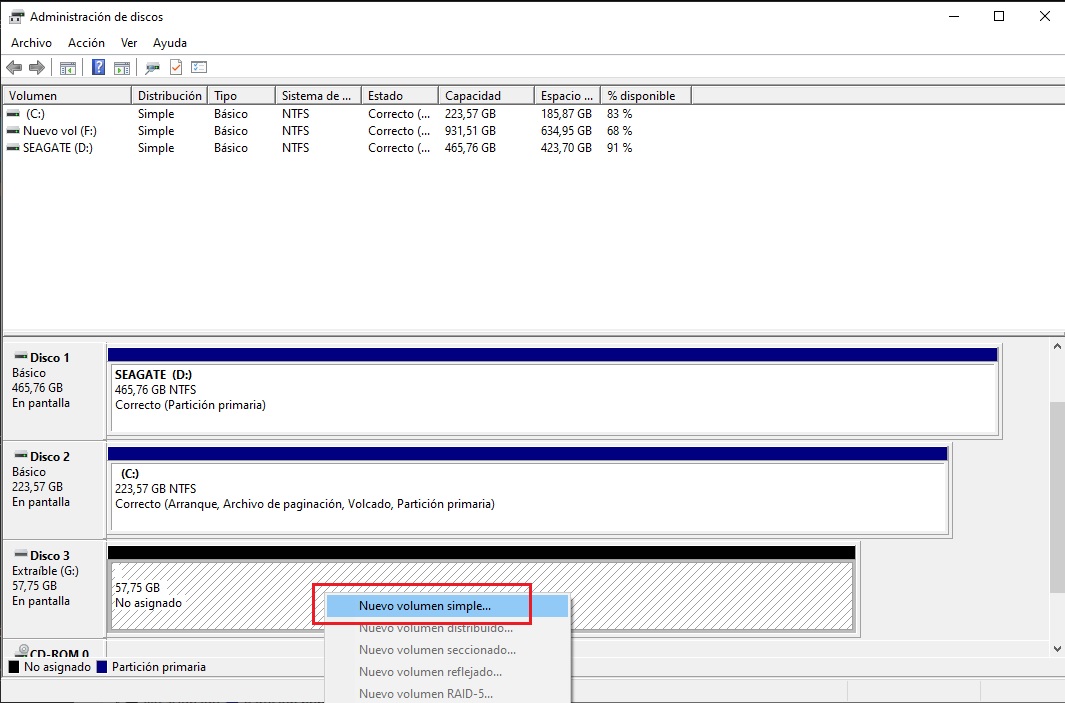
Task: Click the show/hide action pane icon
Action: tap(122, 68)
